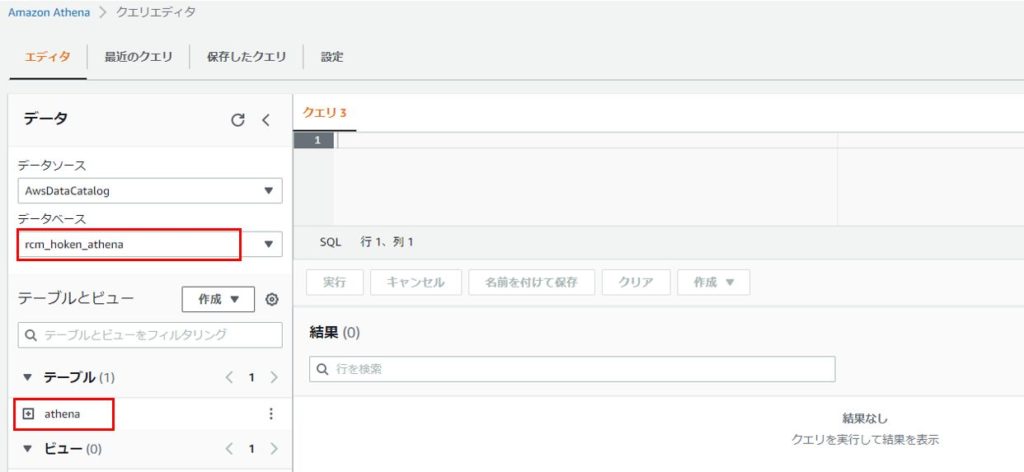Screen dimensions: 1024x472
Task: Click the 結果 (0) heading
Action: coord(334,333)
